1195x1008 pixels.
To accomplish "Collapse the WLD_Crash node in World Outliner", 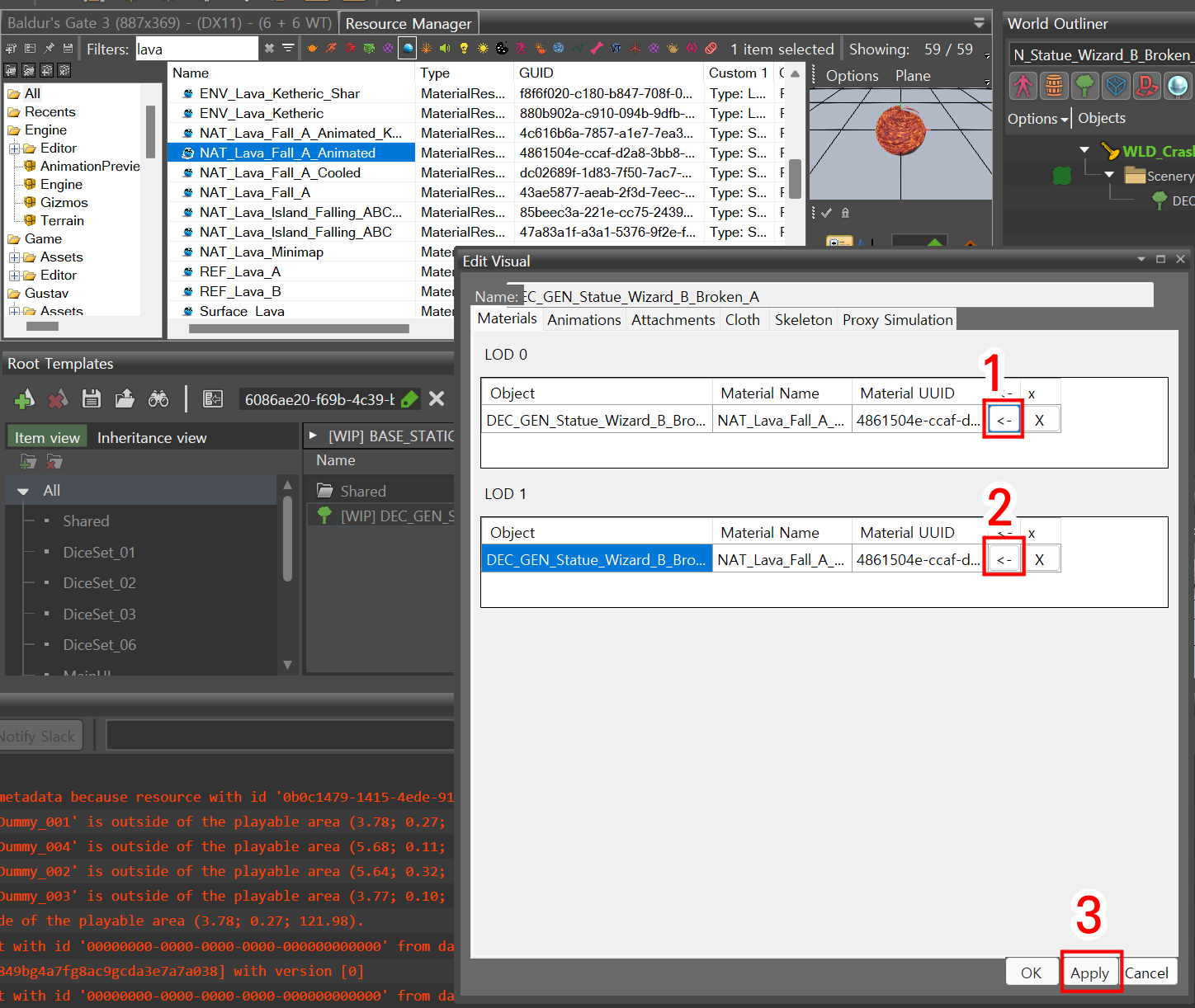I will click(x=1084, y=150).
